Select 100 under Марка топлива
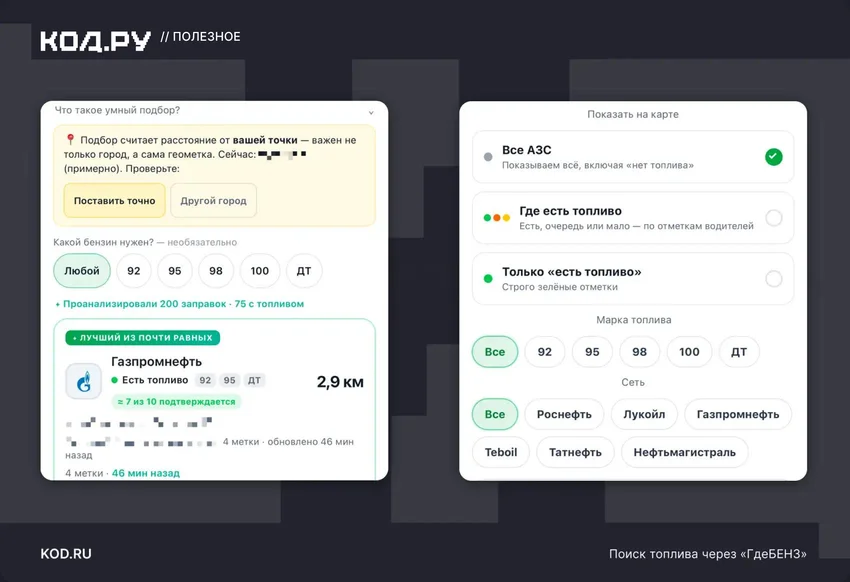This screenshot has width=850, height=582. point(690,352)
